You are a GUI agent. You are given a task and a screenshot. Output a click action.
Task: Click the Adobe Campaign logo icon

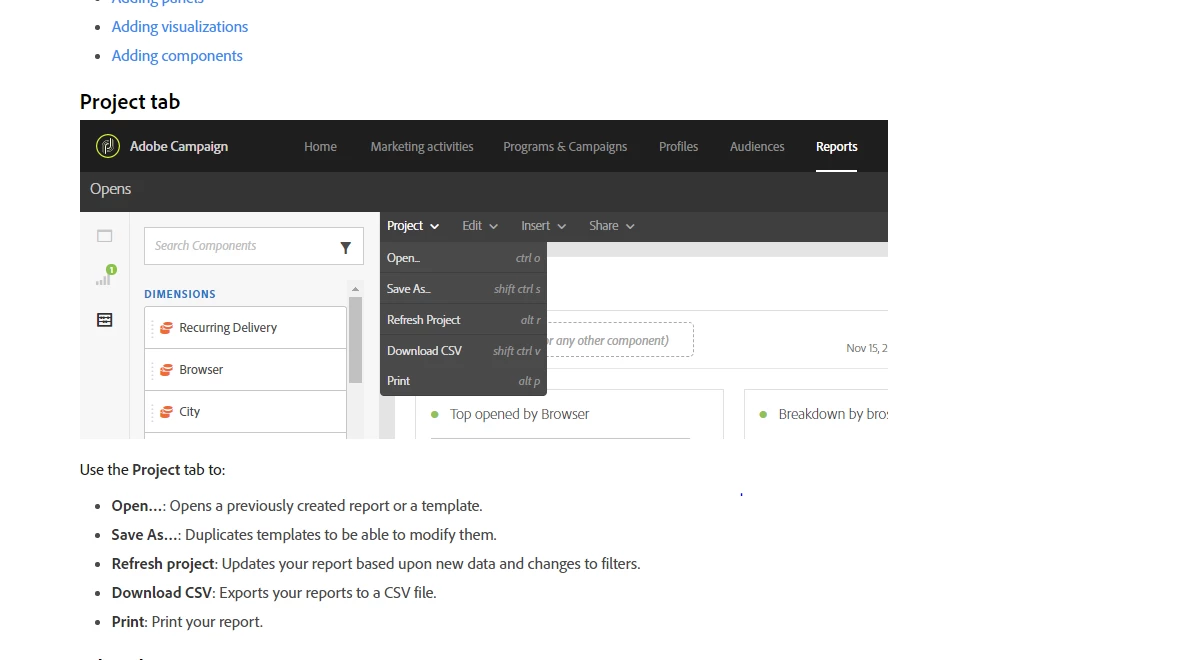click(108, 146)
